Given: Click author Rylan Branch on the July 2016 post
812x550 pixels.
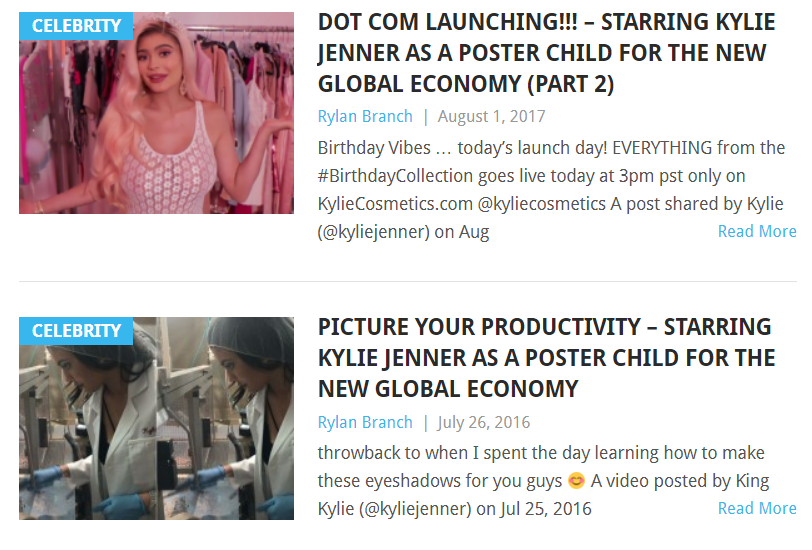Looking at the screenshot, I should pos(365,422).
